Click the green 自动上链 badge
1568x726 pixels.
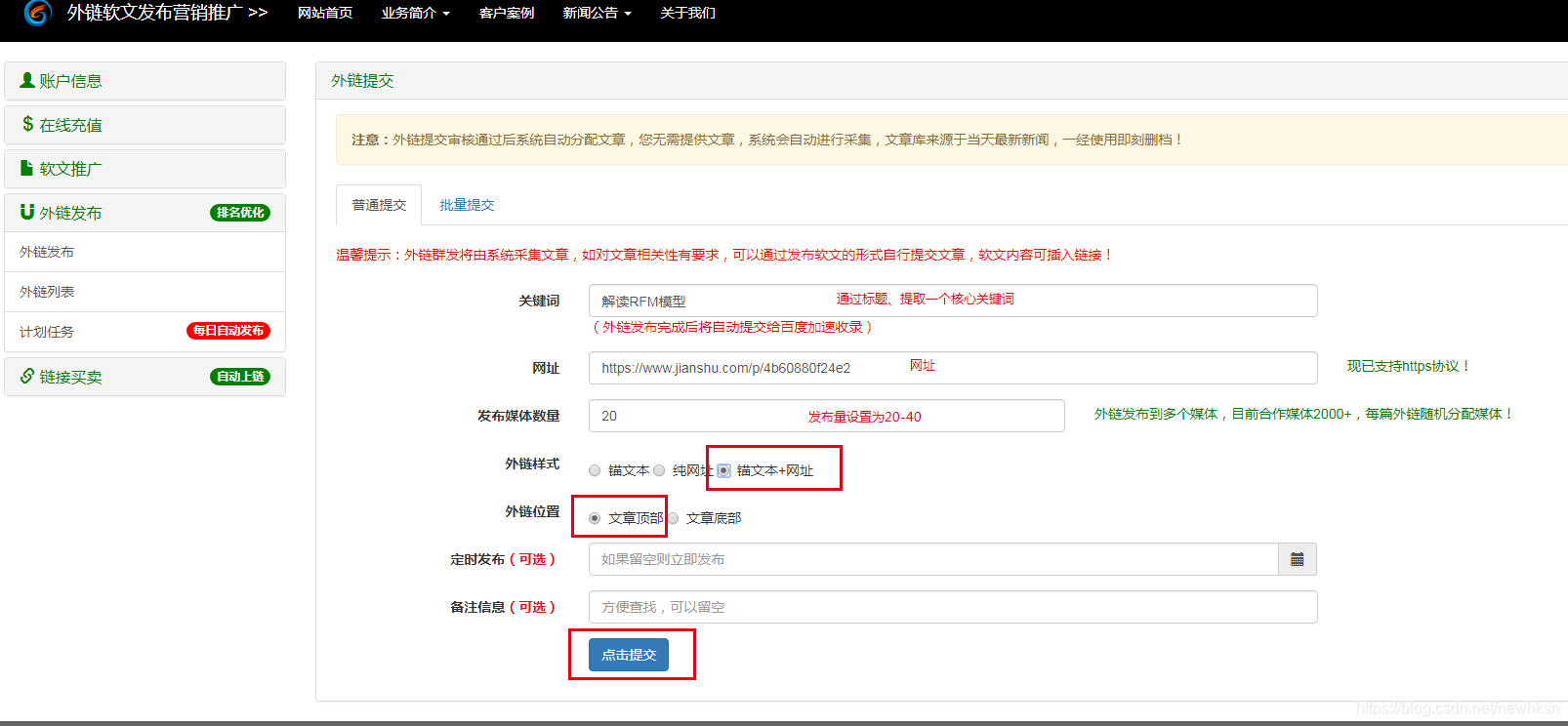click(240, 377)
